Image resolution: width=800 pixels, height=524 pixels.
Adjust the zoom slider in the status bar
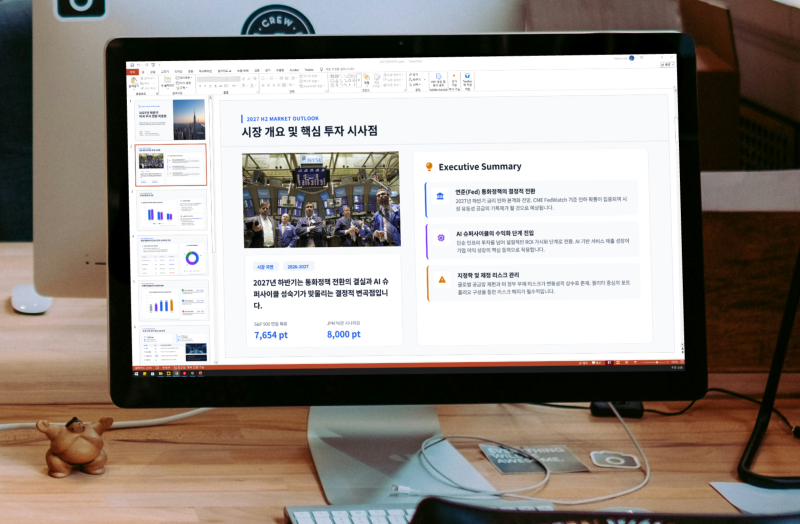(x=655, y=362)
